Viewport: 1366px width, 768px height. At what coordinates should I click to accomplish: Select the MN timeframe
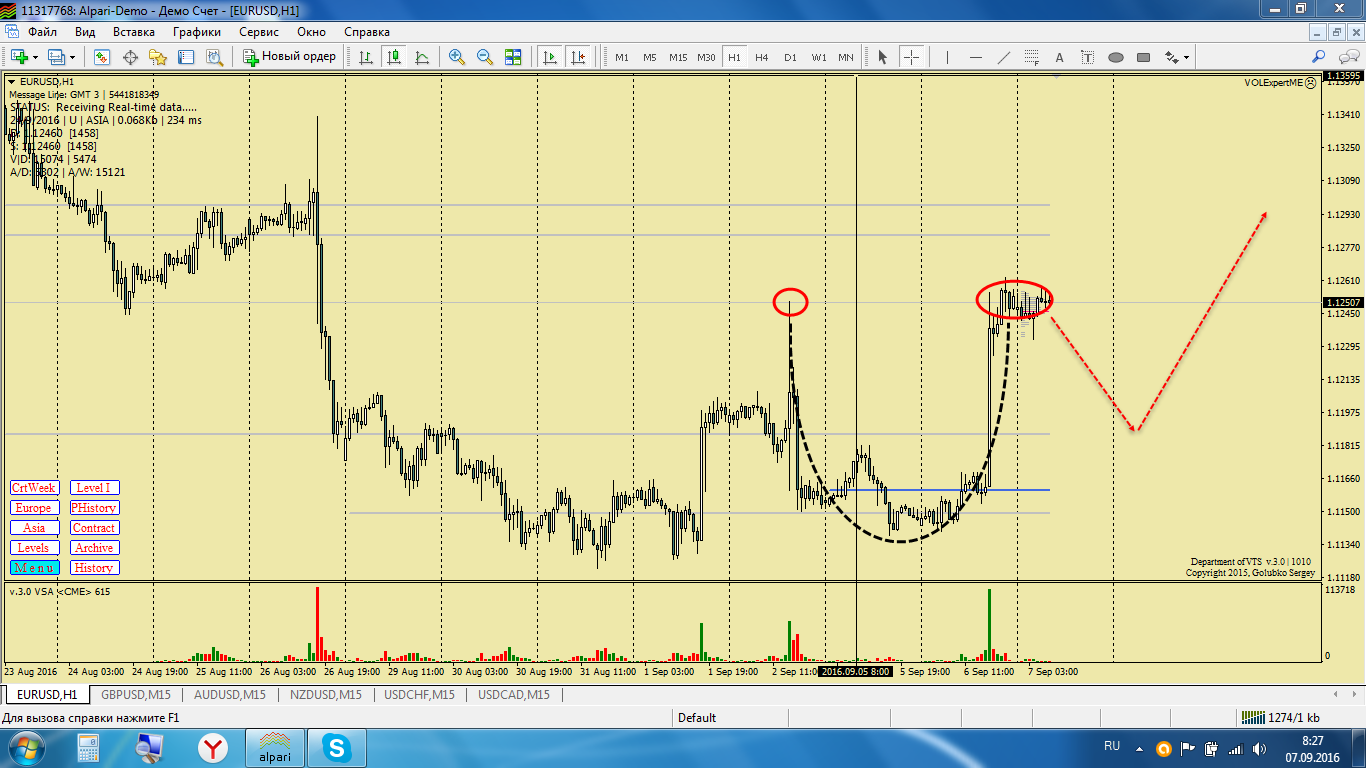coord(846,57)
